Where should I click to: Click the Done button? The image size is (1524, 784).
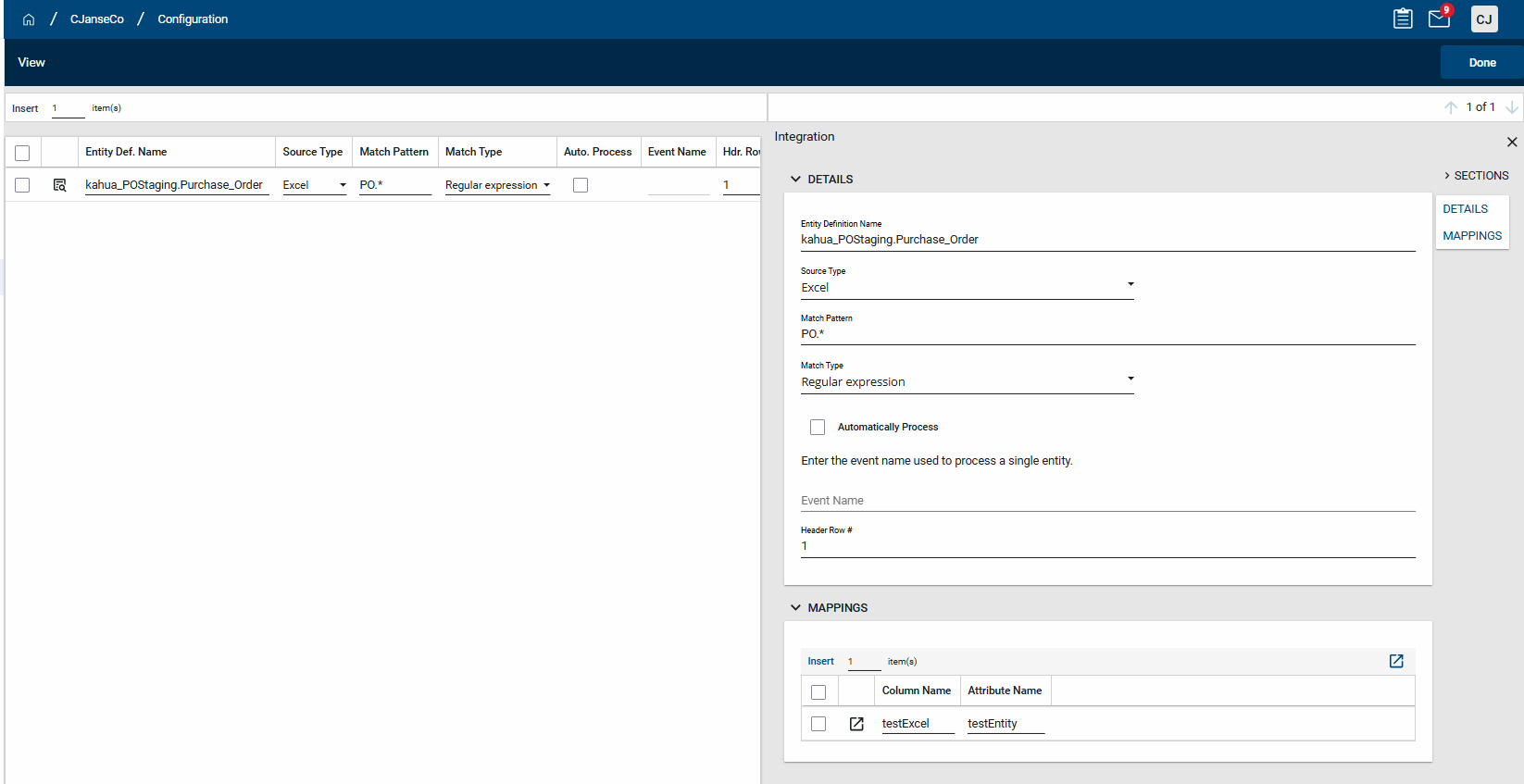click(1482, 63)
